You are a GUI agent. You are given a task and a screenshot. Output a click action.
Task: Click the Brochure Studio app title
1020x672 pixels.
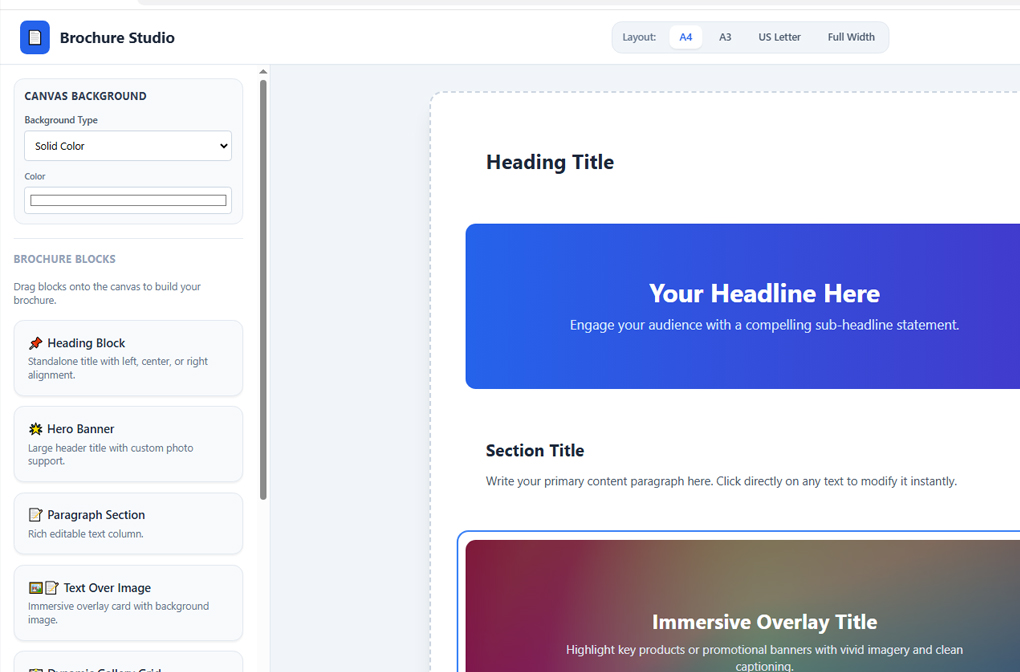click(117, 38)
